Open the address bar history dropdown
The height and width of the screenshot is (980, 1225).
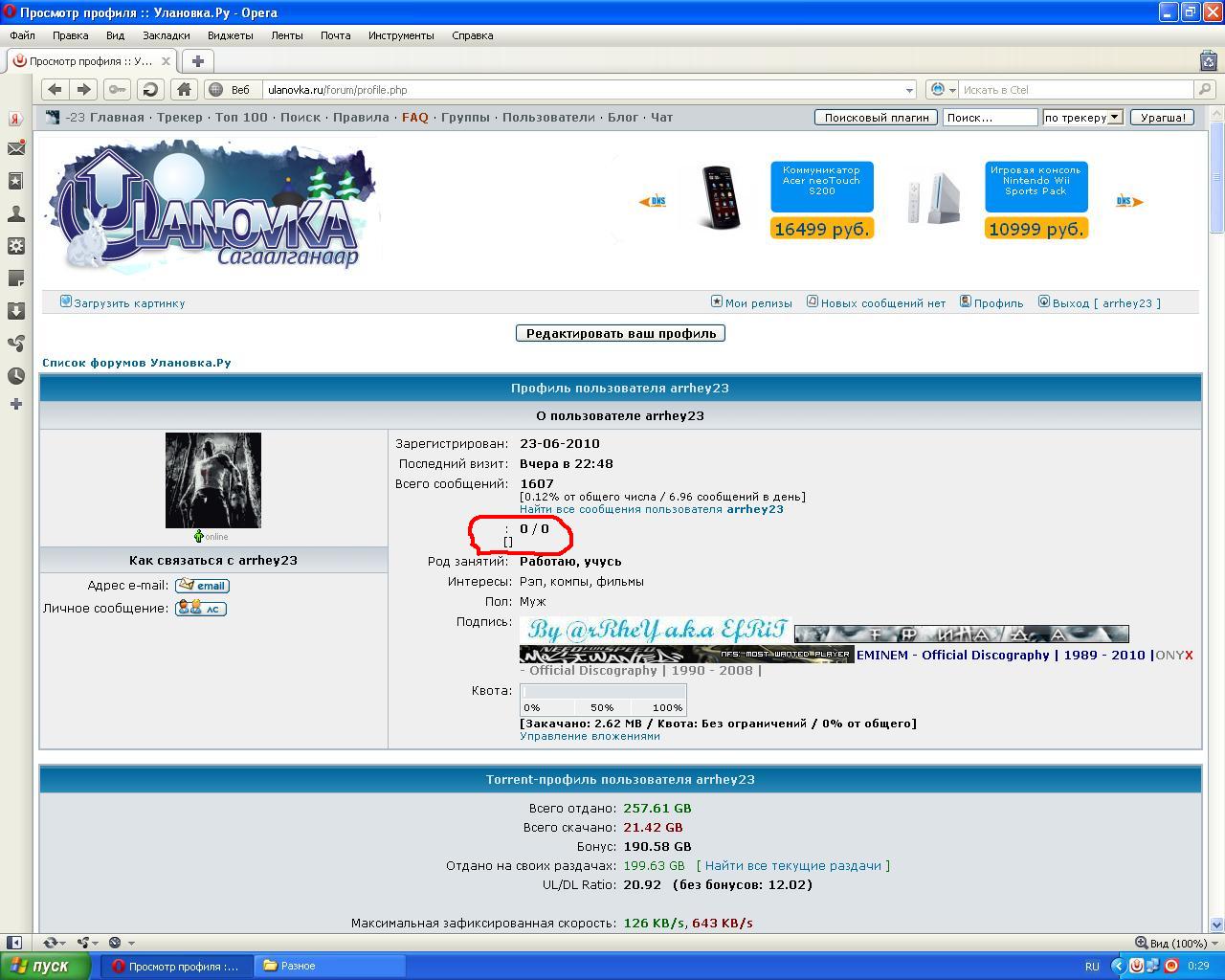coord(909,89)
